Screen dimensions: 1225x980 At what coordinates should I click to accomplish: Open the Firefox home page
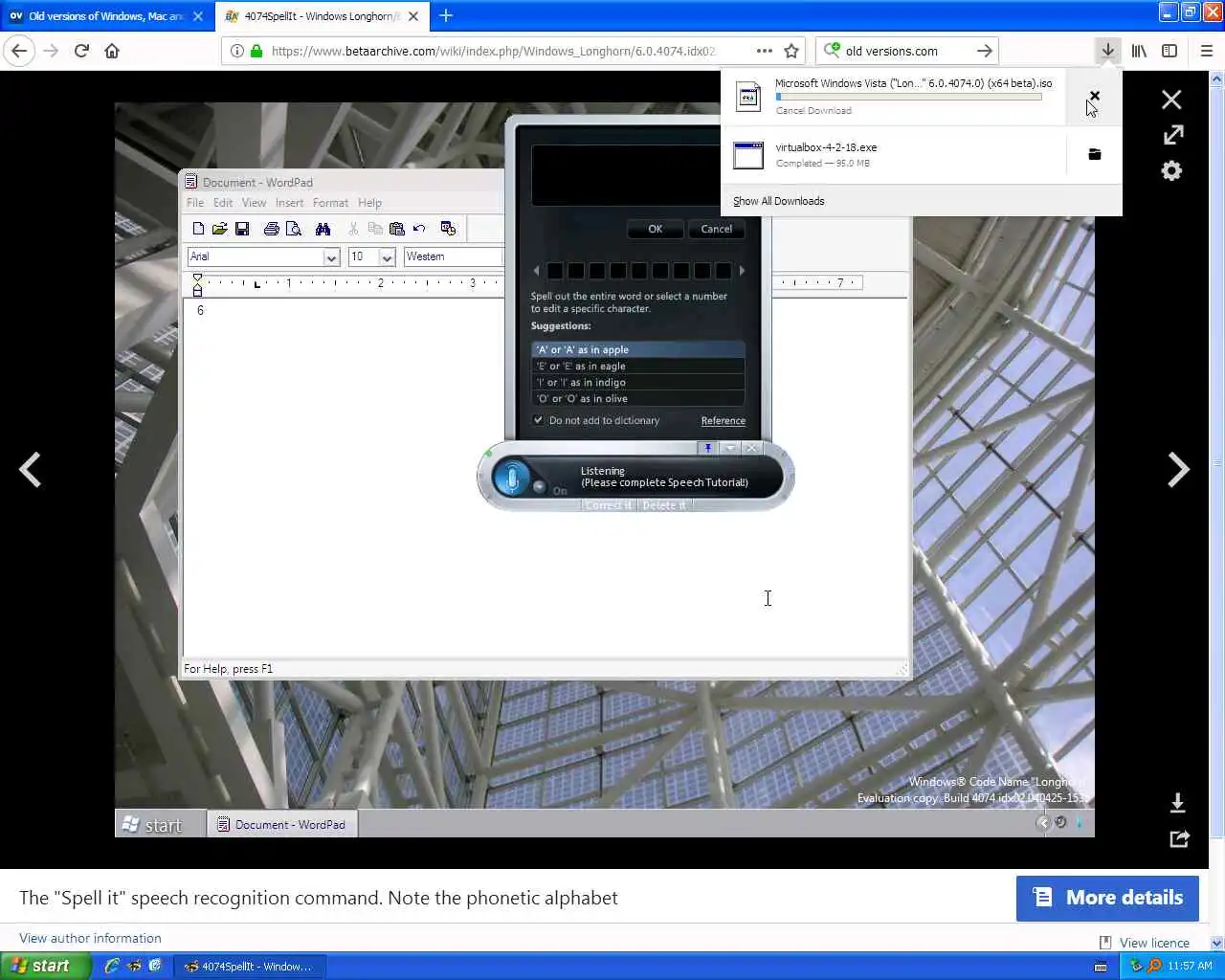(112, 51)
